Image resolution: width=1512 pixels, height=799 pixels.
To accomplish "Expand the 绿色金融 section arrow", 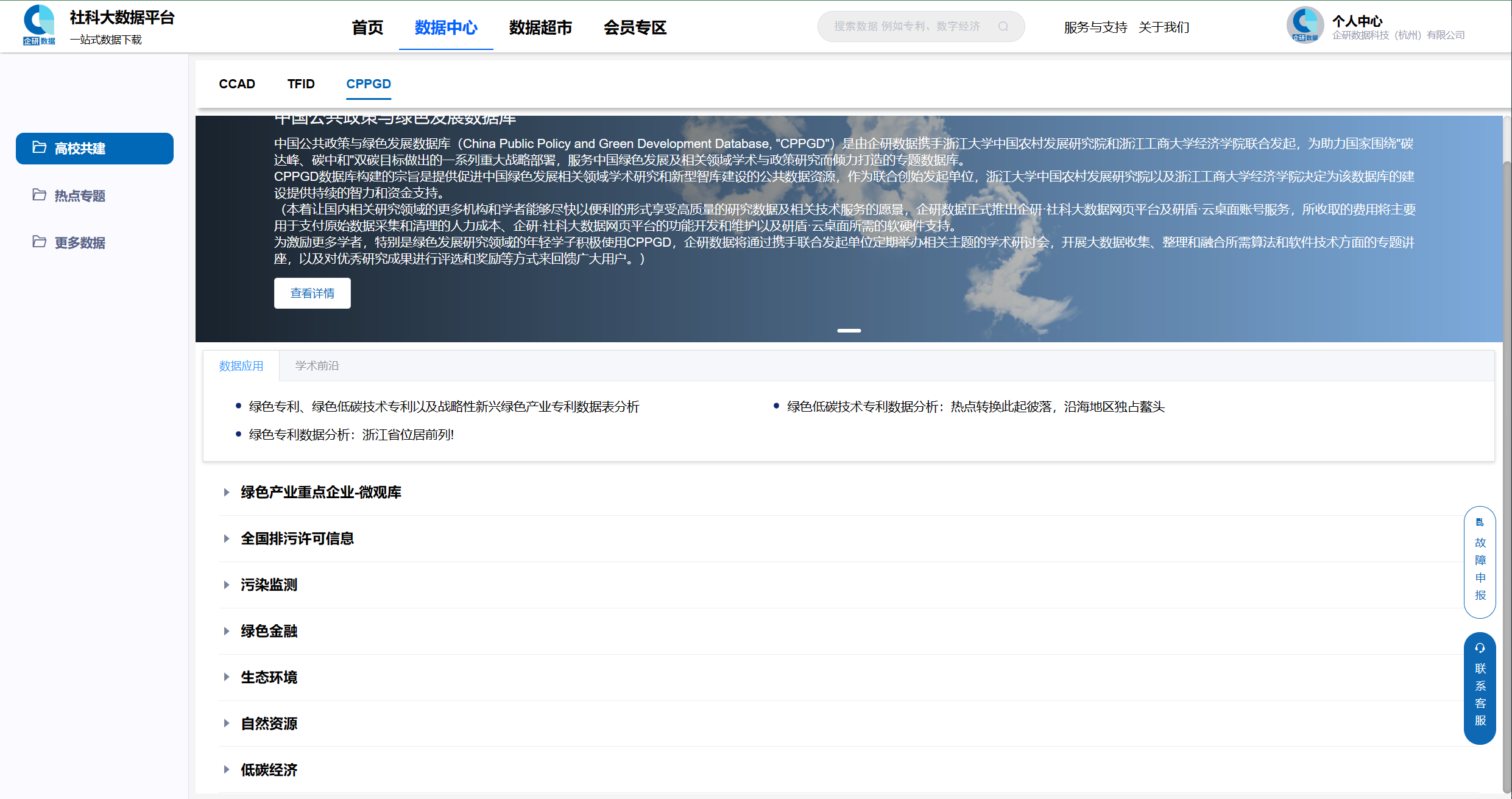I will (x=227, y=631).
